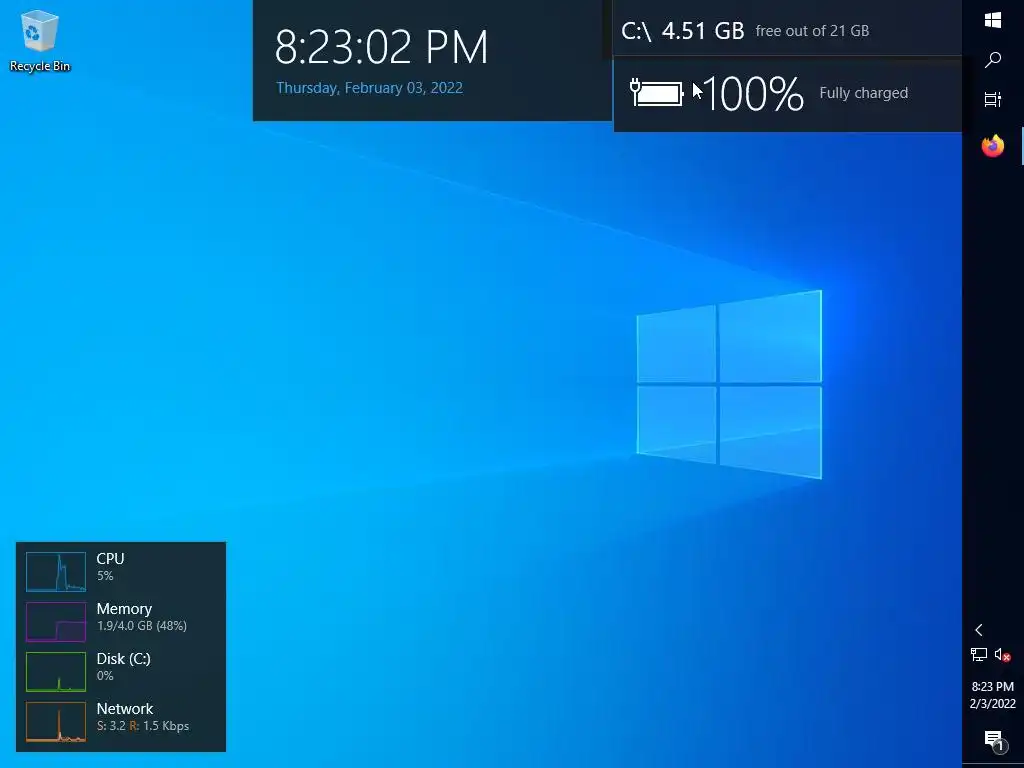This screenshot has width=1024, height=768.
Task: Click the battery plug icon in widget
Action: pos(656,93)
